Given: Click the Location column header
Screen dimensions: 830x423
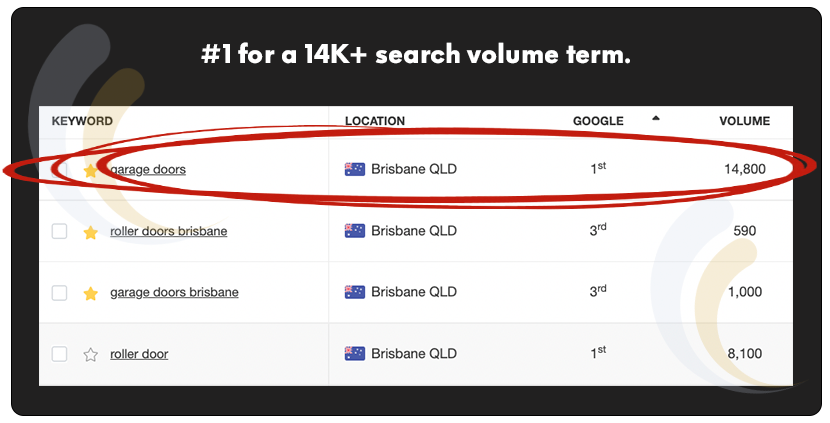Looking at the screenshot, I should click(x=375, y=121).
